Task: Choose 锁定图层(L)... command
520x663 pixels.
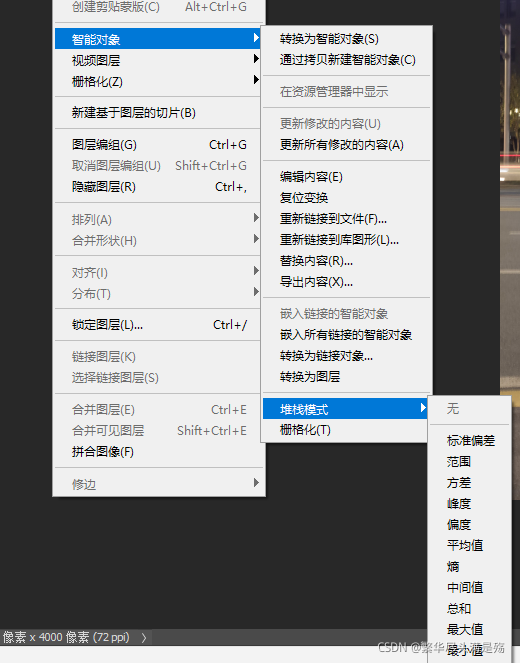Action: point(158,325)
